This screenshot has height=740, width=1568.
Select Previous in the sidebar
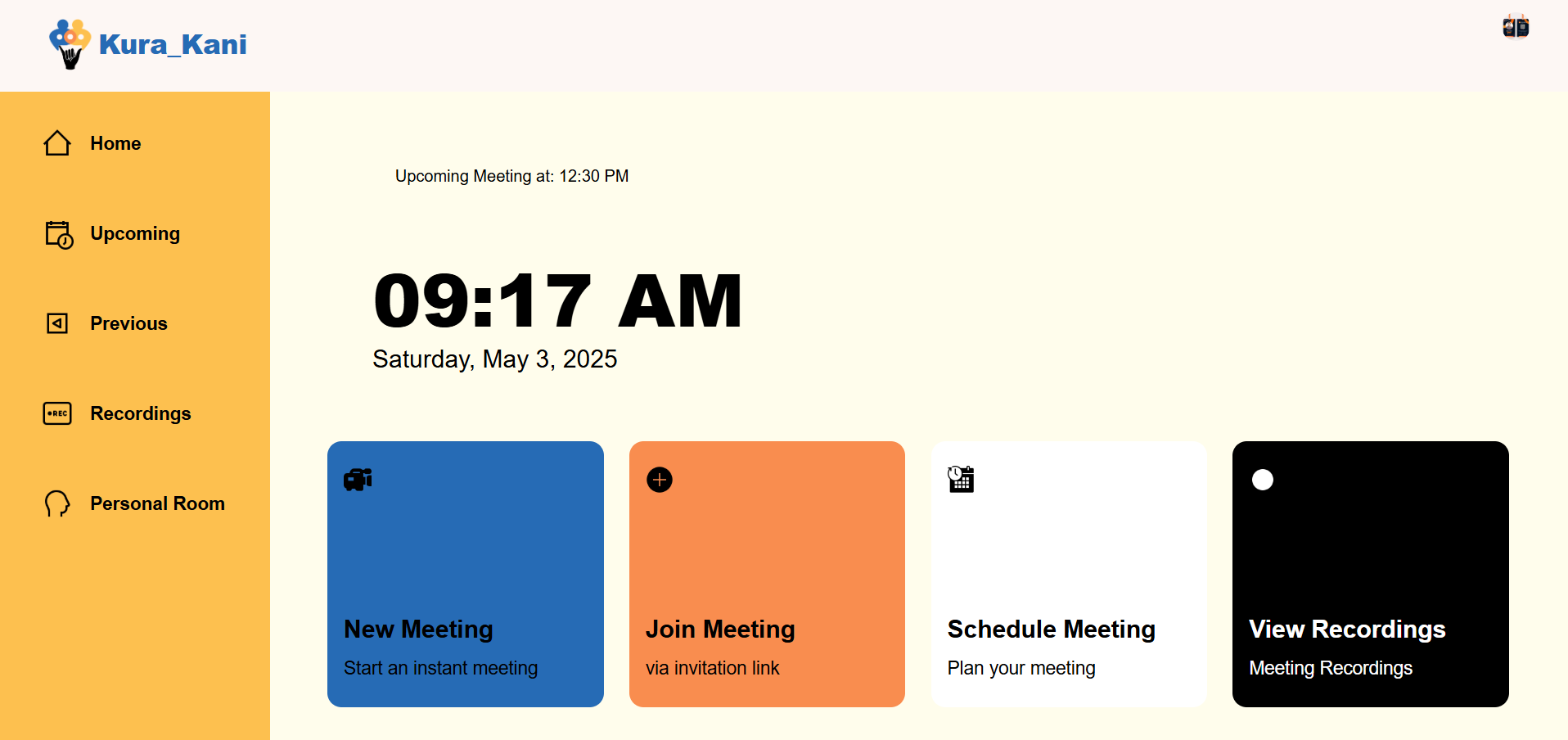click(128, 323)
